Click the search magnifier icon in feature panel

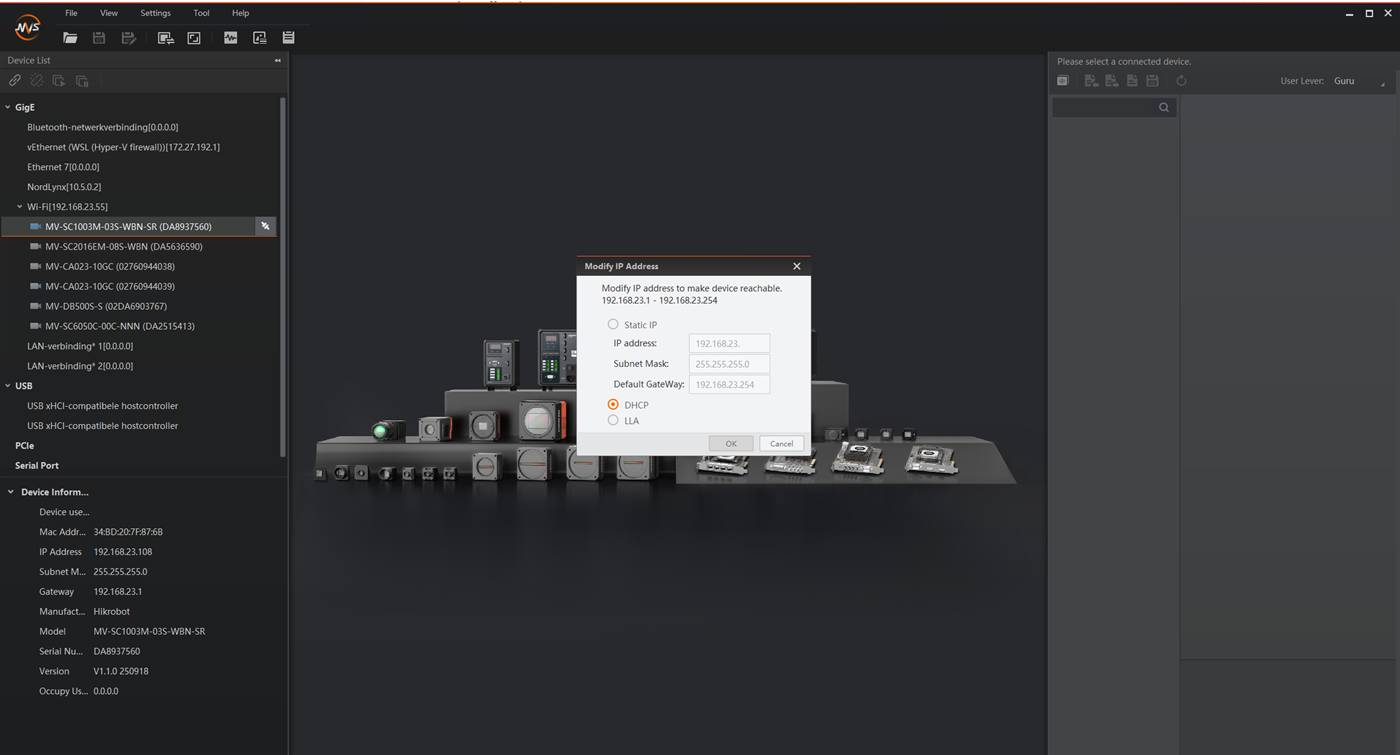[x=1164, y=107]
